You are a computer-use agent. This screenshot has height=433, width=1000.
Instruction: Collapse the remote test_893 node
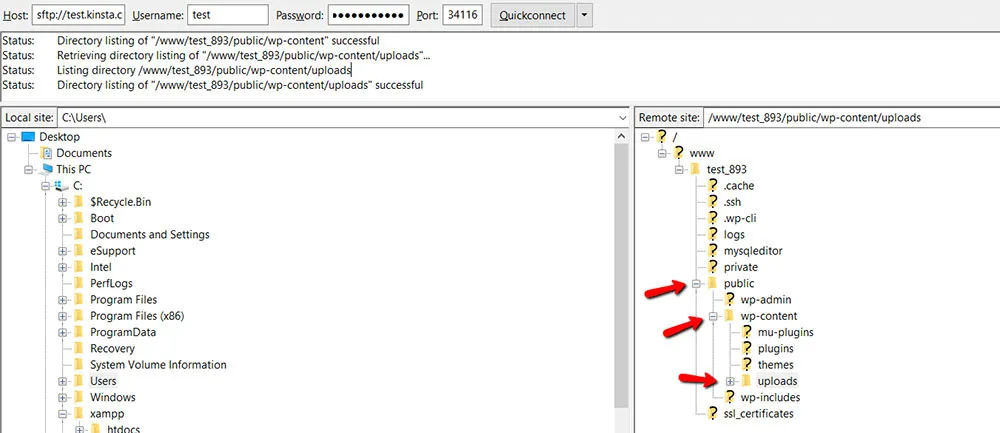(679, 170)
